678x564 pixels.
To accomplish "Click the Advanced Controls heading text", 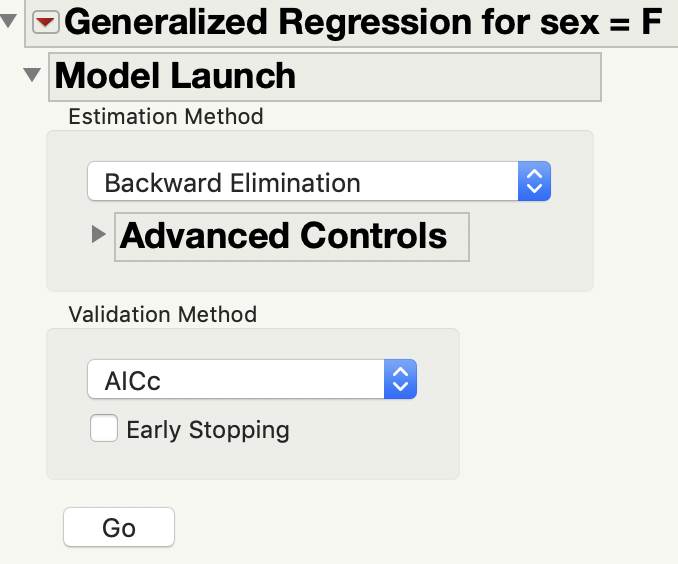I will [x=284, y=236].
